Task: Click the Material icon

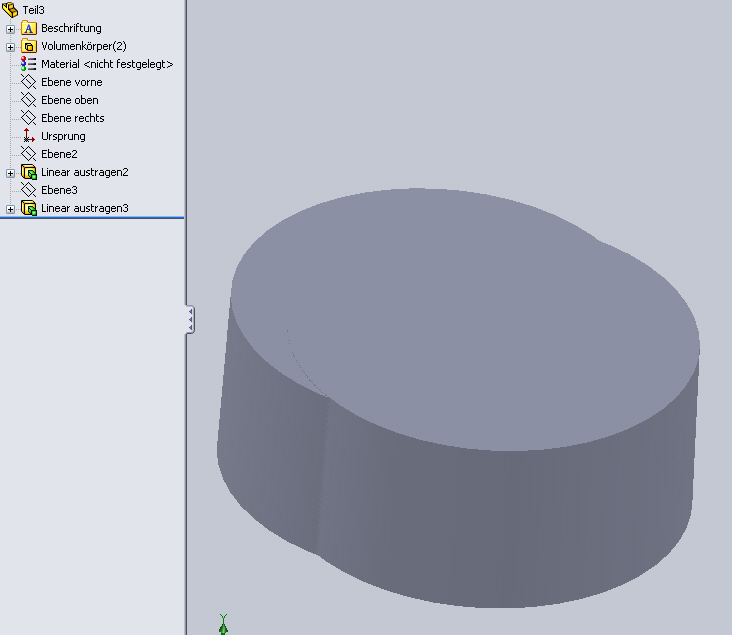Action: (x=28, y=64)
